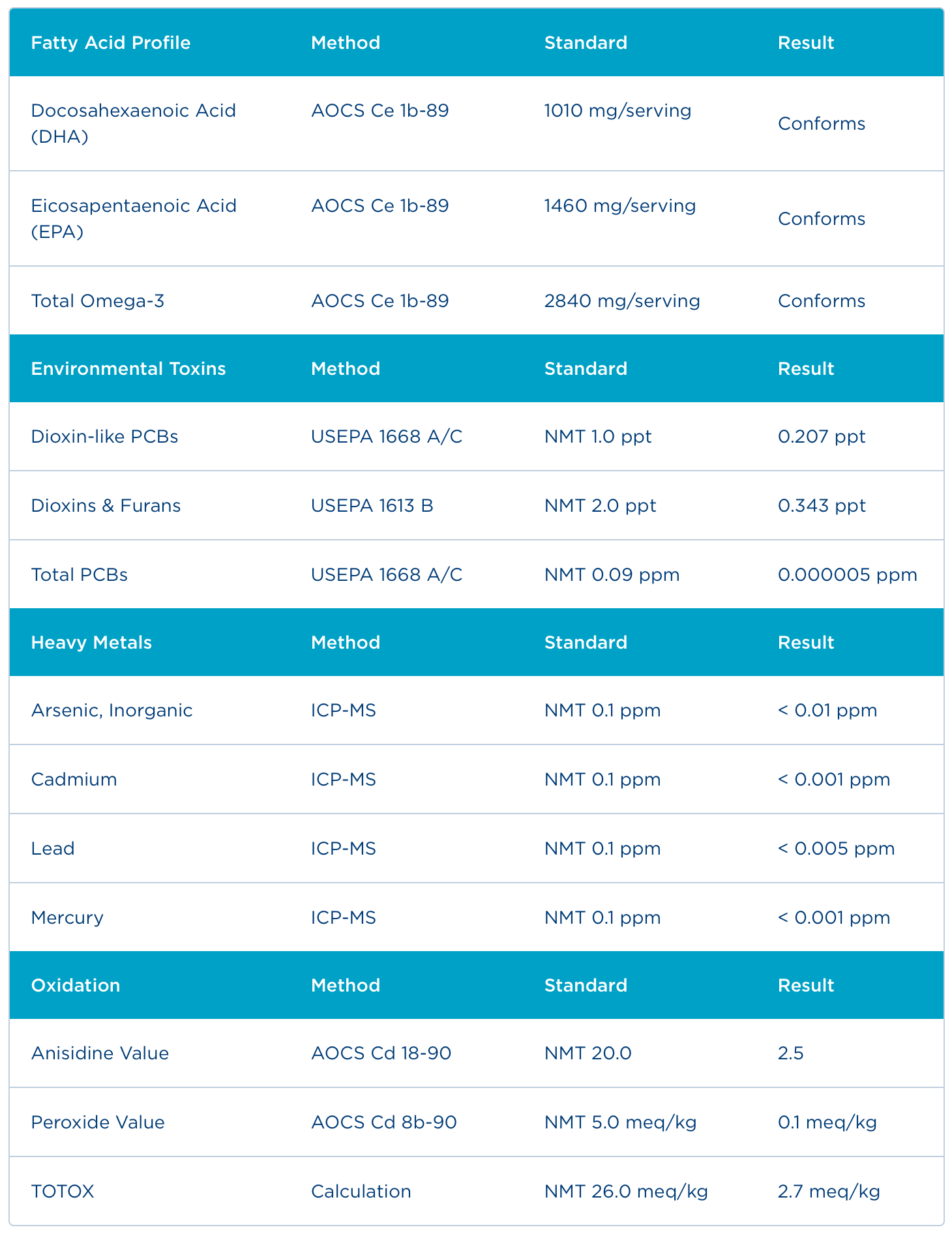952x1236 pixels.
Task: Select the Dioxin-like PCBs row label
Action: point(104,437)
